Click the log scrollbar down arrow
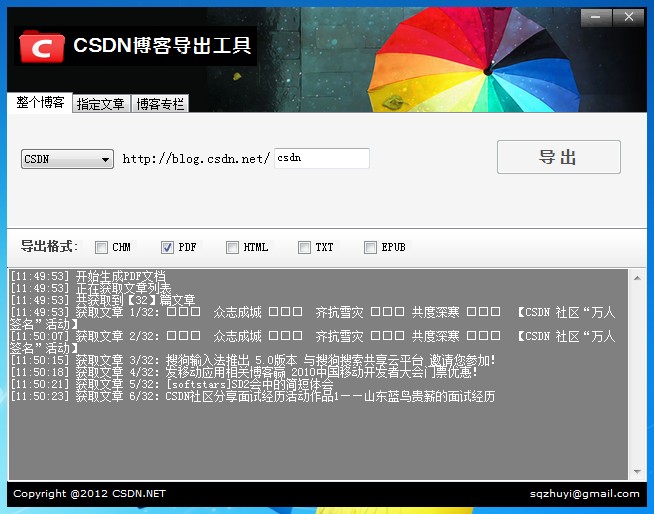Screen dimensions: 654x514 [637, 471]
